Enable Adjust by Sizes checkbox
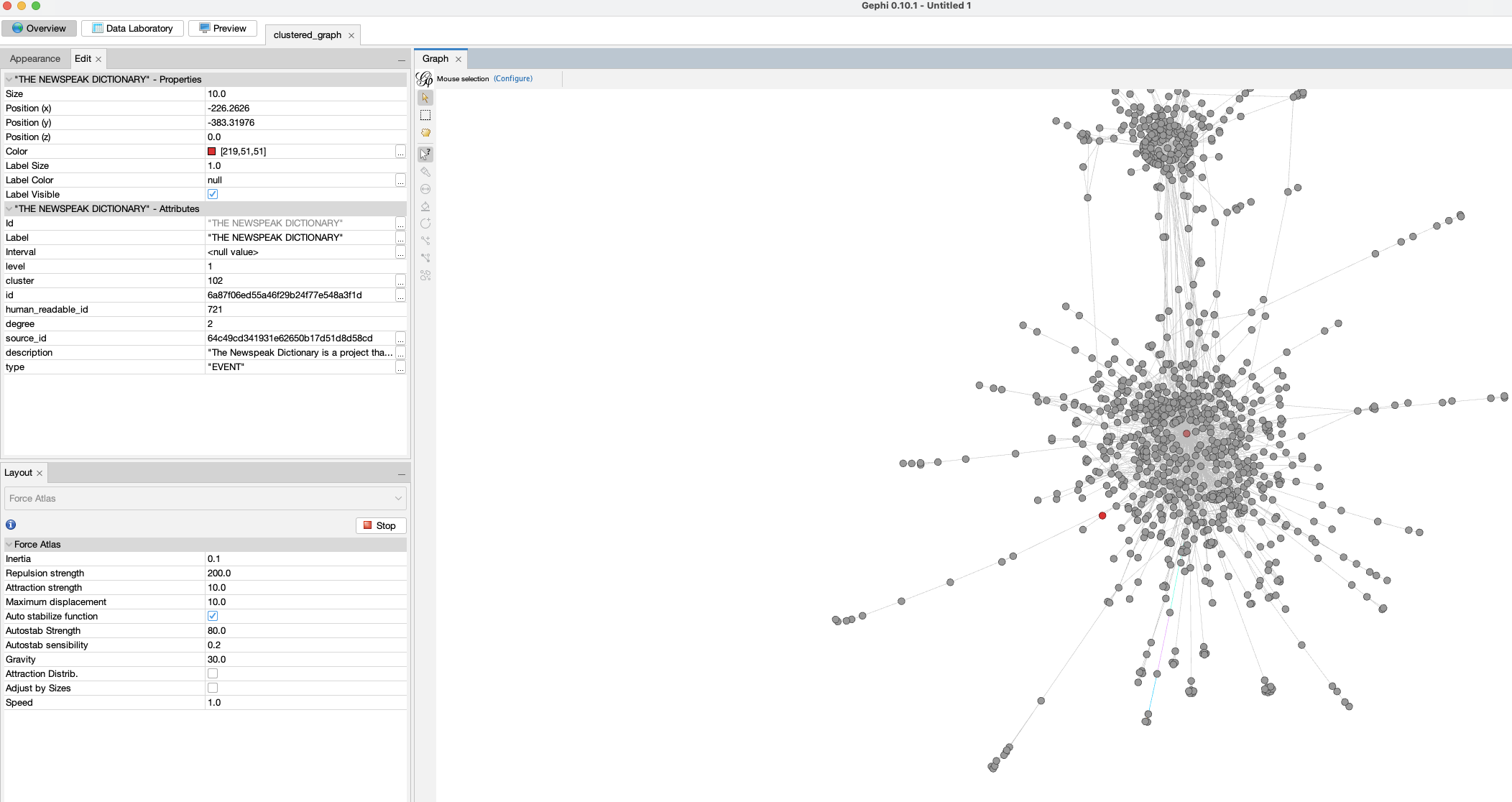This screenshot has width=1512, height=802. [213, 688]
